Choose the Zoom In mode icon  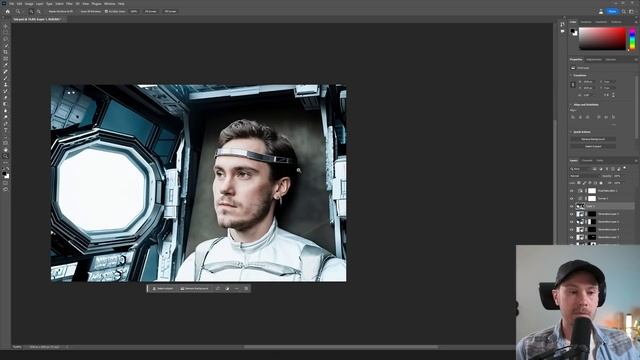click(31, 11)
